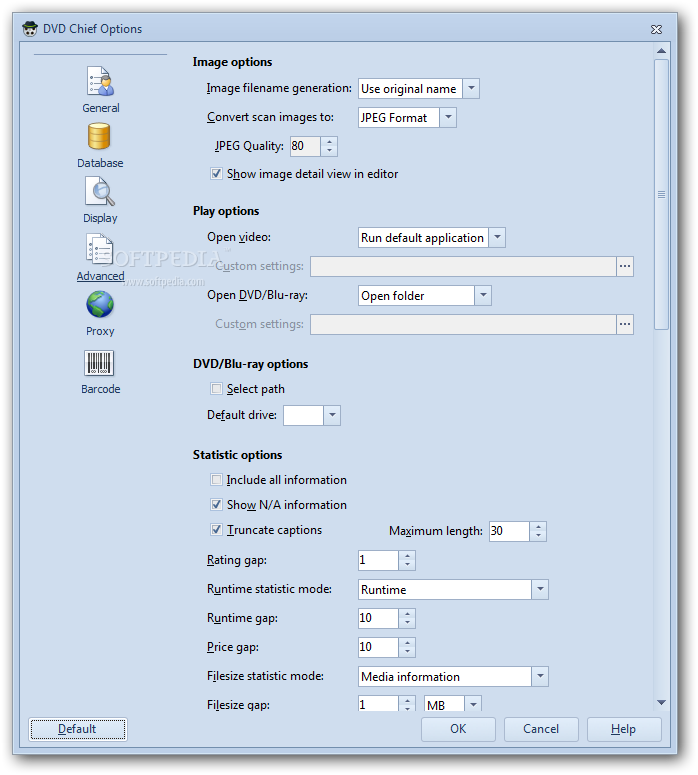Screen dimensions: 698x775
Task: Click the scrollbar down arrow
Action: [x=661, y=702]
